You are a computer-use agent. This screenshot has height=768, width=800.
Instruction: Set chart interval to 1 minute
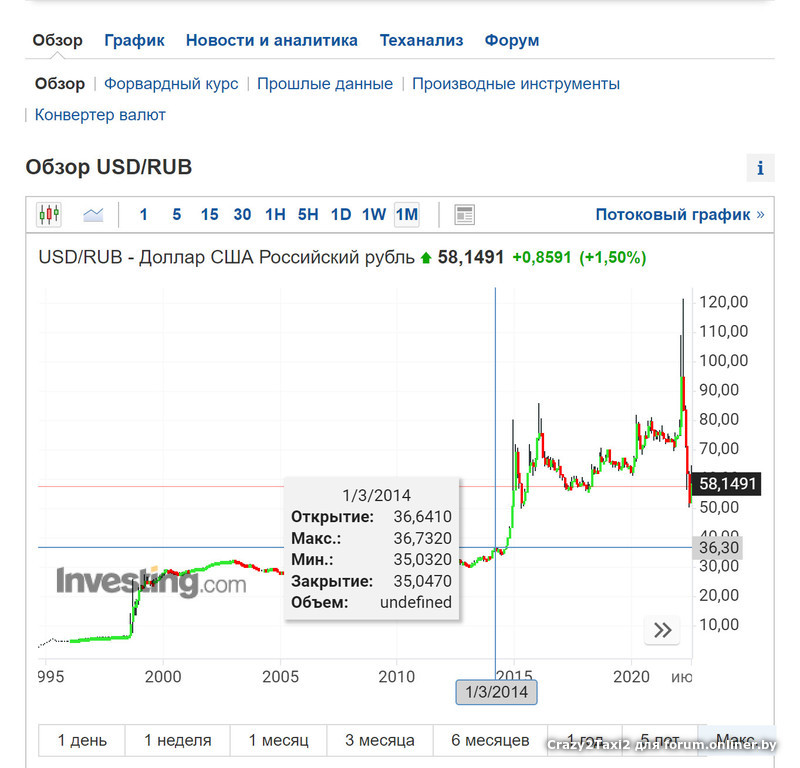144,214
